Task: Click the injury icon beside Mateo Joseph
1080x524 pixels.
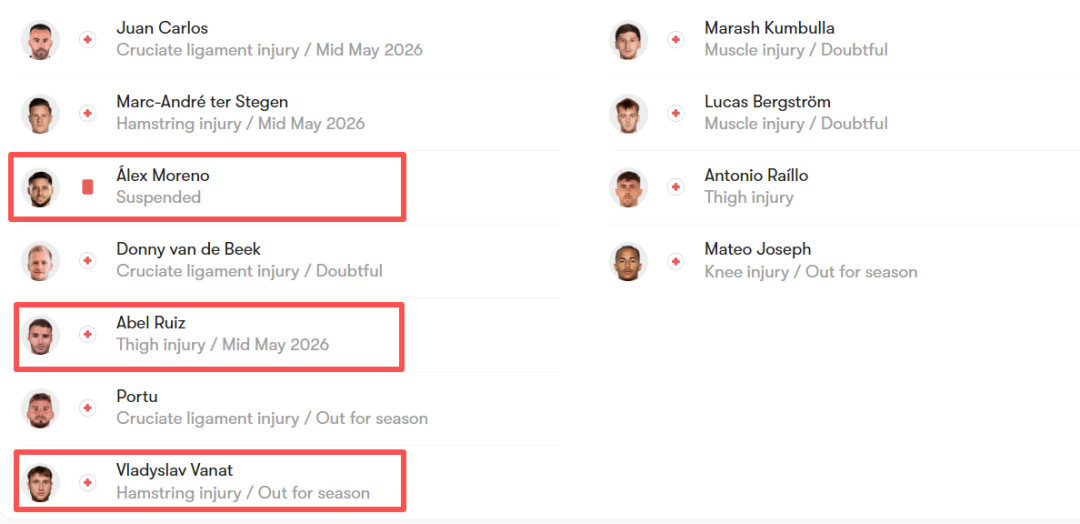Action: click(676, 262)
